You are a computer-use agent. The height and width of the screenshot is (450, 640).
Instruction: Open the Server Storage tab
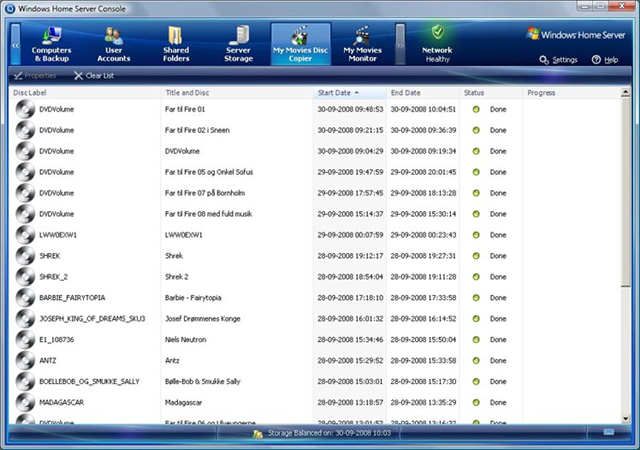238,45
